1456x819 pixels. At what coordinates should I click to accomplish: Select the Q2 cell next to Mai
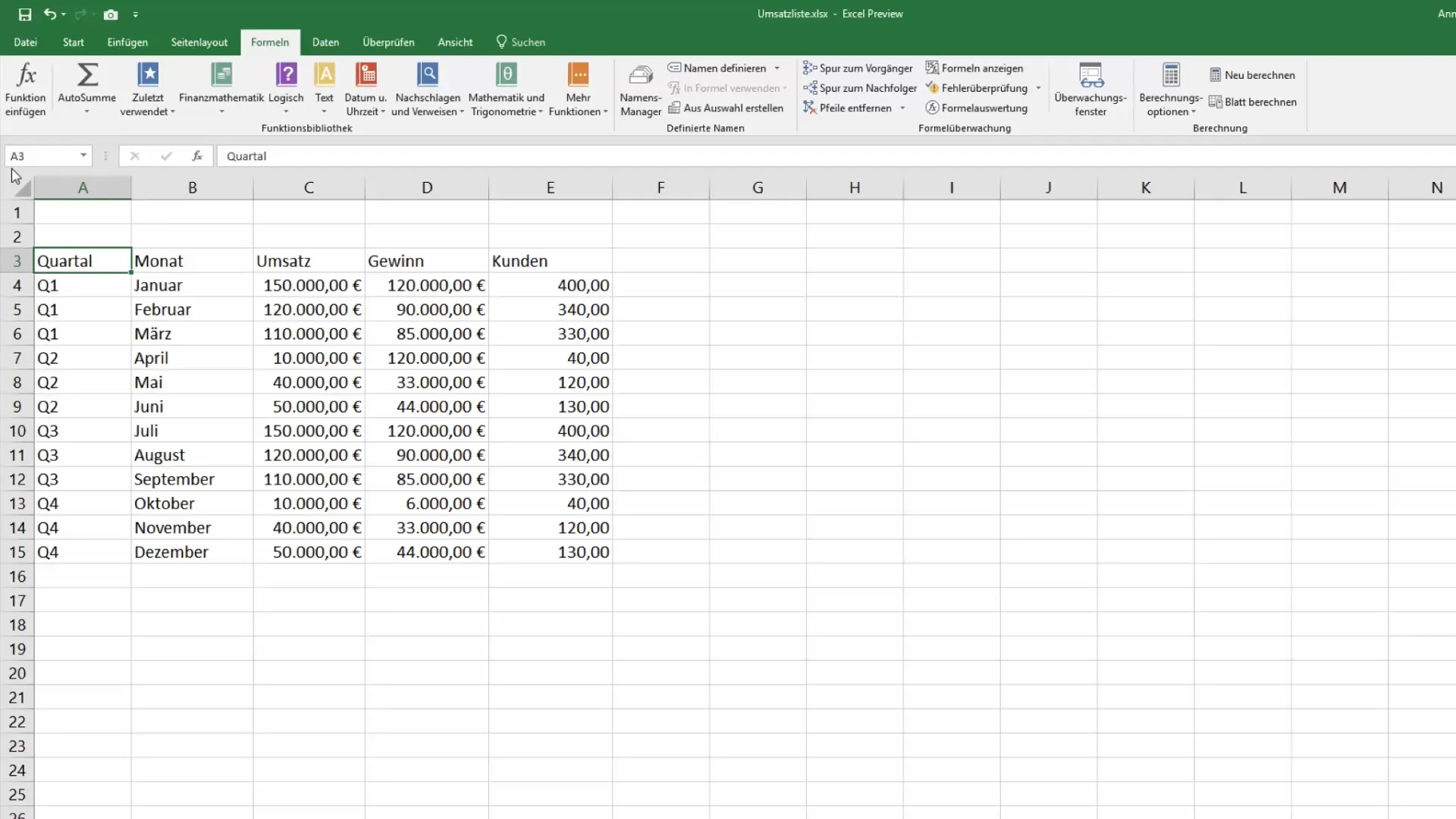tap(83, 382)
